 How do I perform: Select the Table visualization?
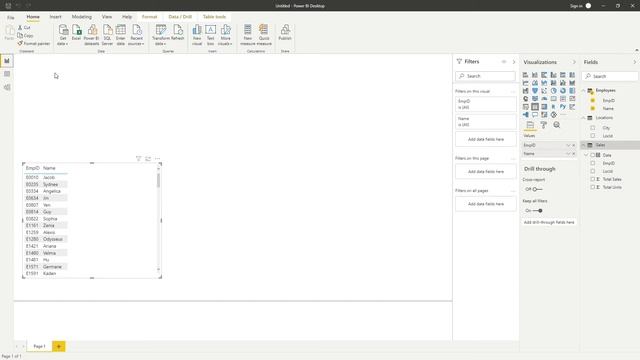click(535, 107)
